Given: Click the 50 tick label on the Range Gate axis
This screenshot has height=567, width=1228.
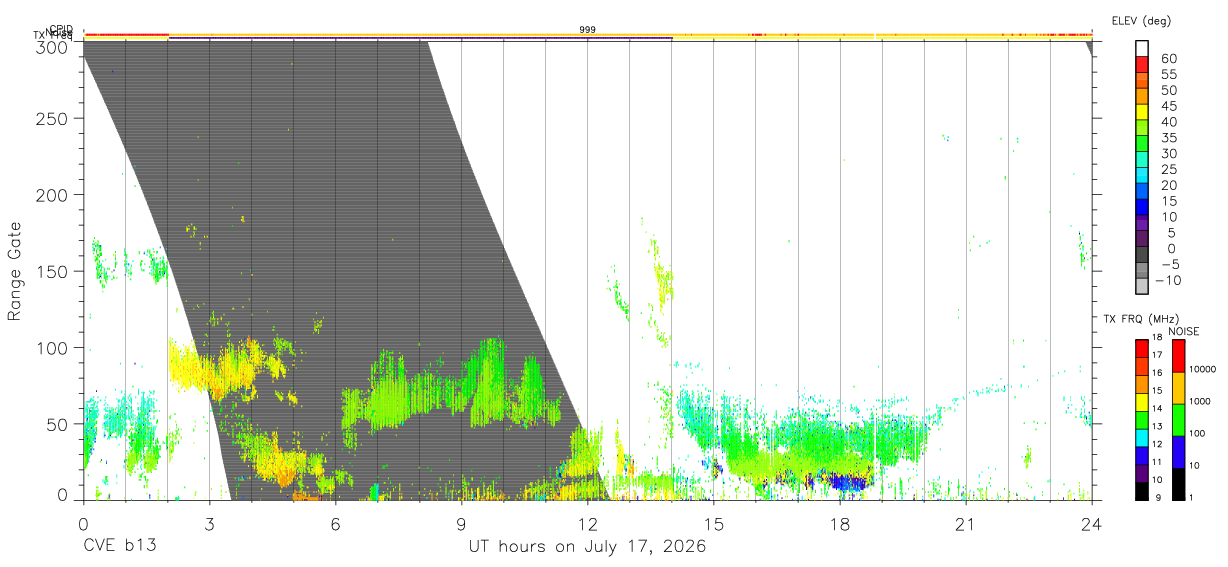Looking at the screenshot, I should click(56, 423).
